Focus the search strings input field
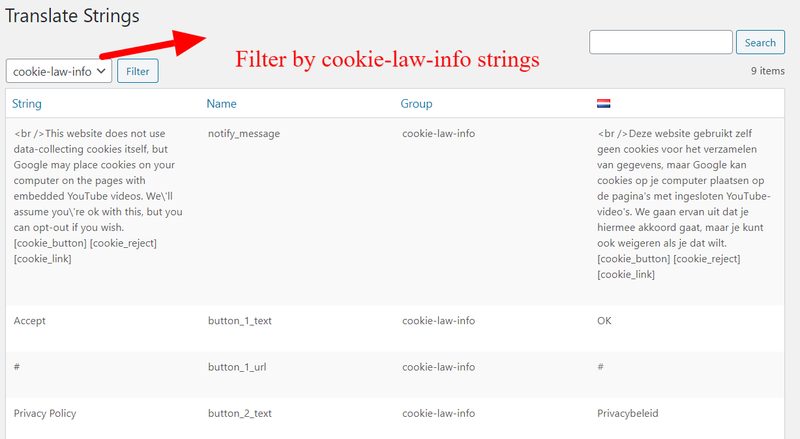This screenshot has height=439, width=800. 661,42
